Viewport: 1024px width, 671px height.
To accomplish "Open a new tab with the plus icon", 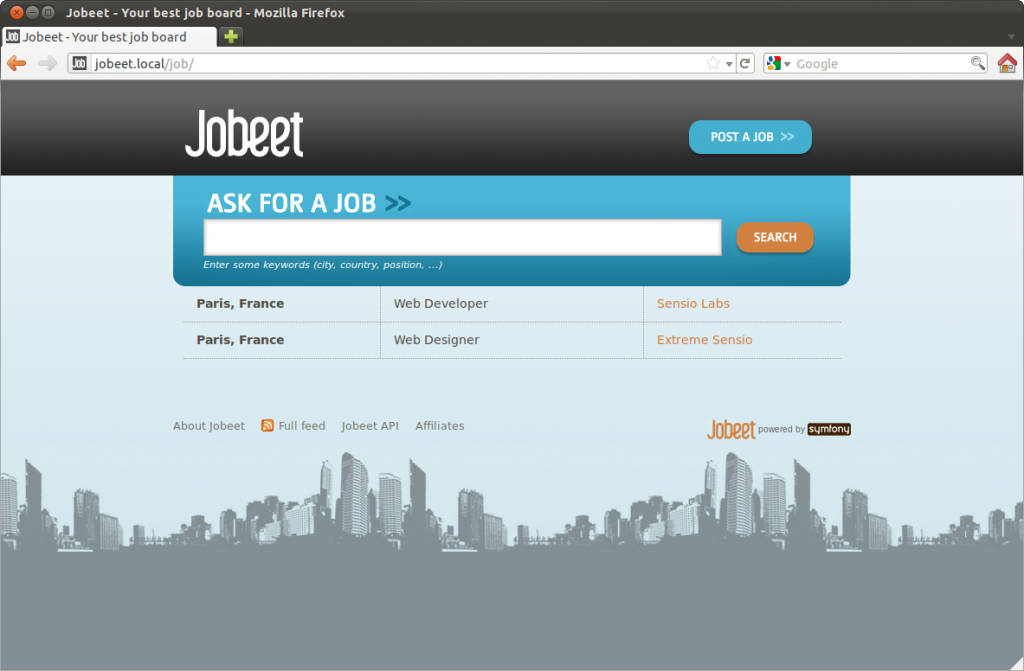I will (x=231, y=37).
